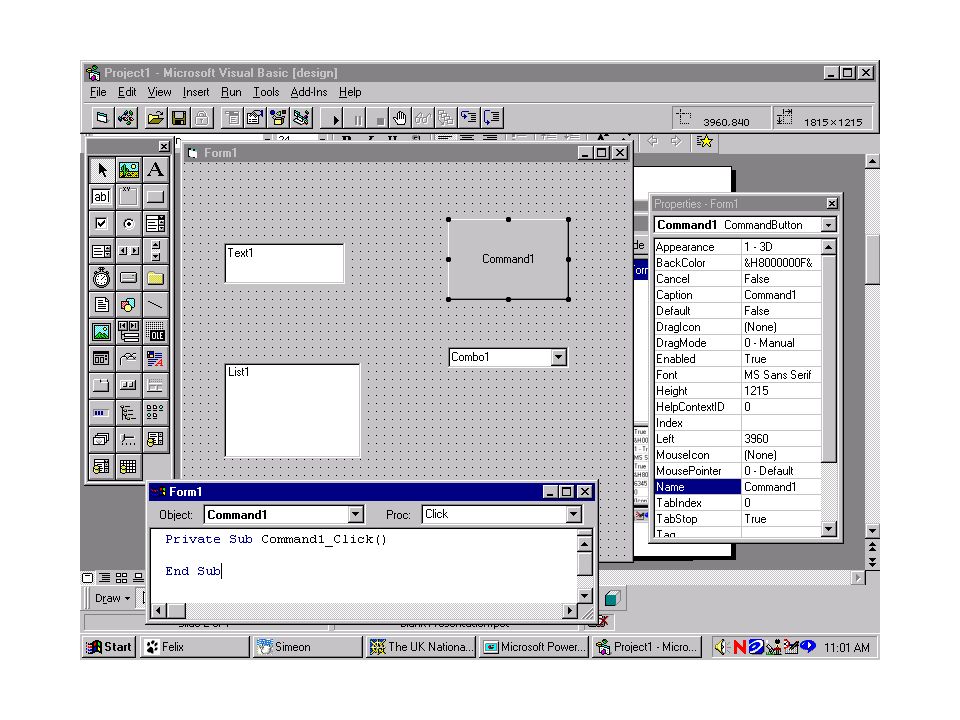Switch to Microsoft Power... taskbar button
Image resolution: width=960 pixels, height=720 pixels.
tap(534, 647)
